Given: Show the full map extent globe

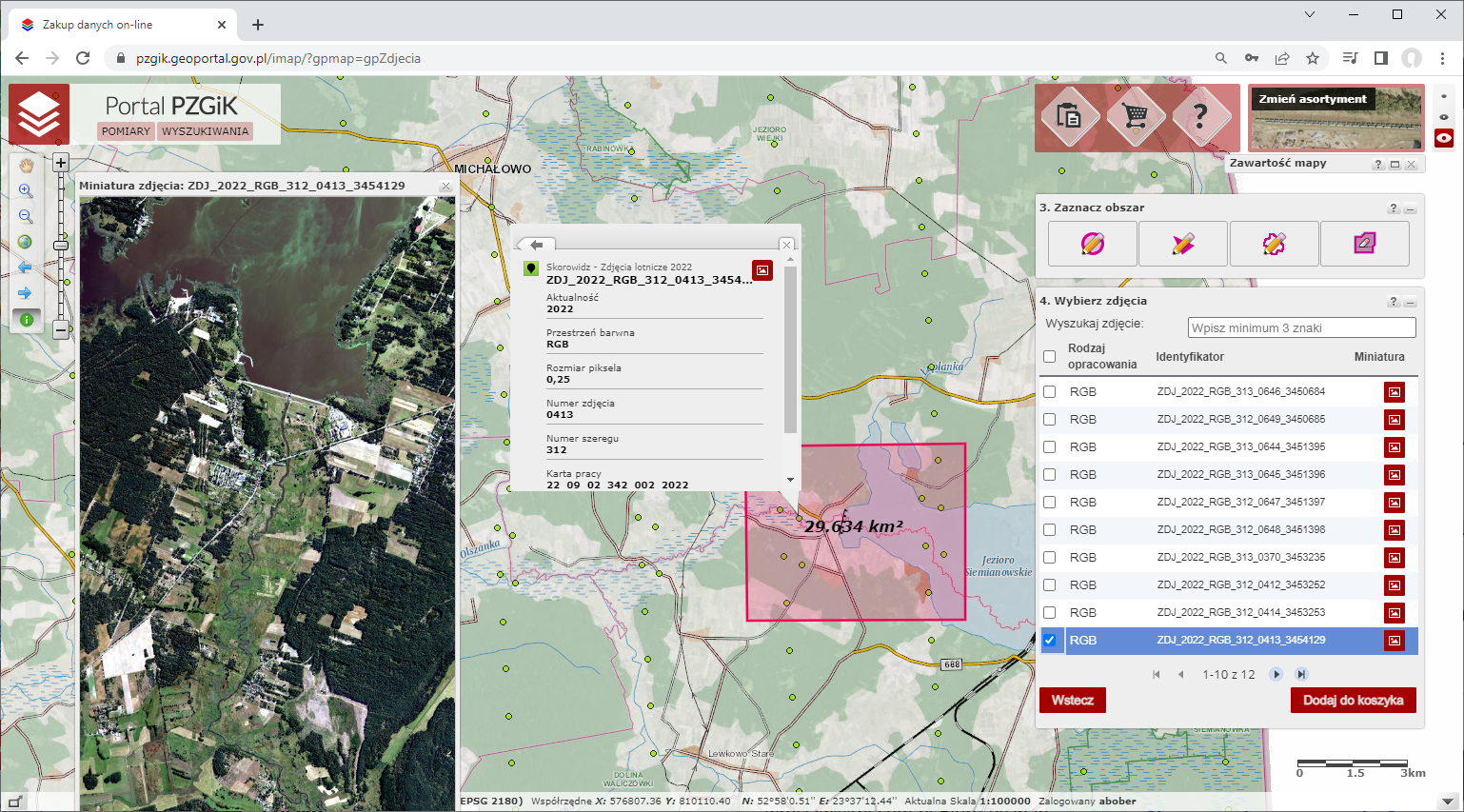Looking at the screenshot, I should [x=26, y=242].
